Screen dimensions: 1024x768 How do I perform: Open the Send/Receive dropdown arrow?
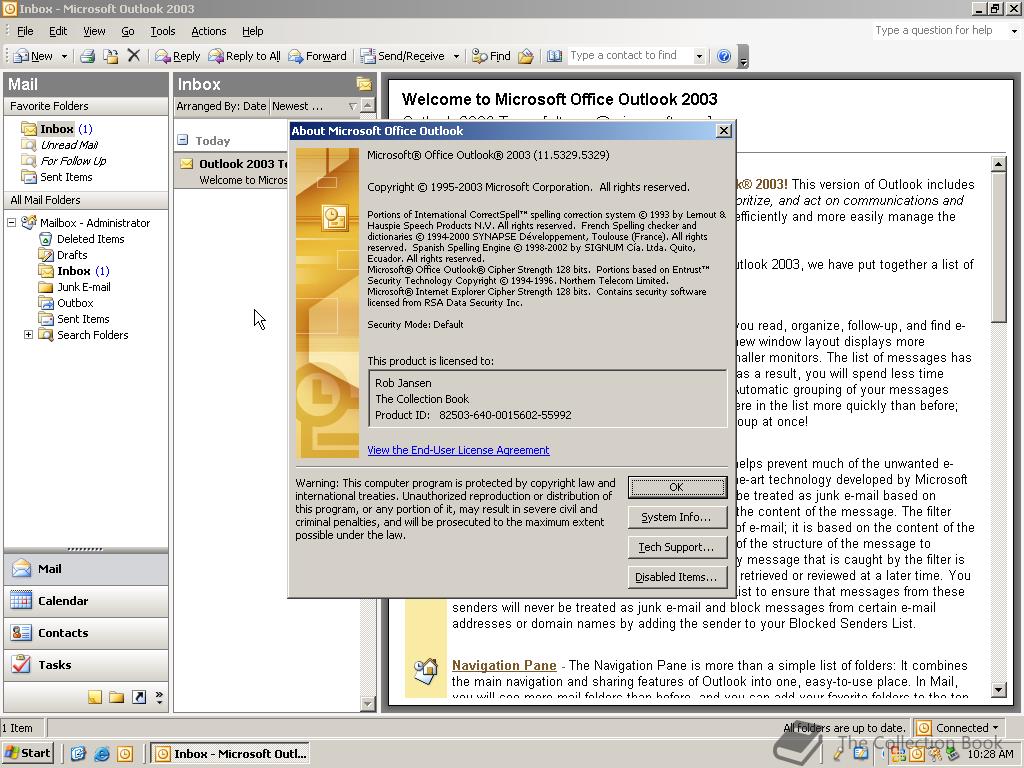456,57
